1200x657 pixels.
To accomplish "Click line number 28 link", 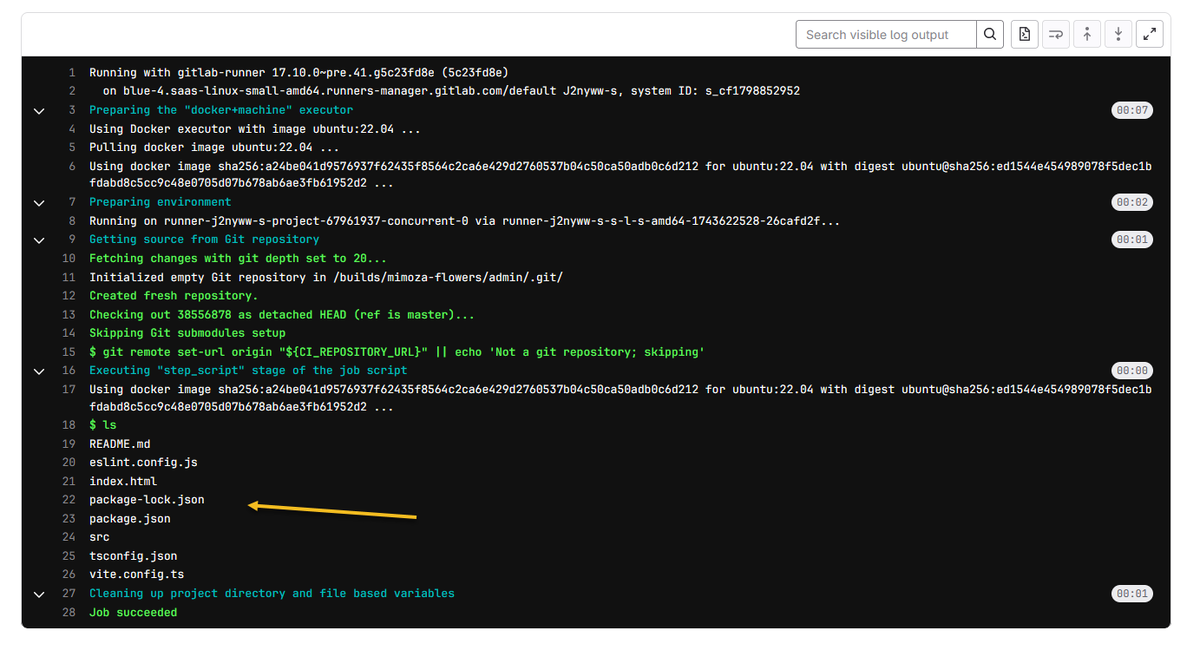I will (69, 612).
